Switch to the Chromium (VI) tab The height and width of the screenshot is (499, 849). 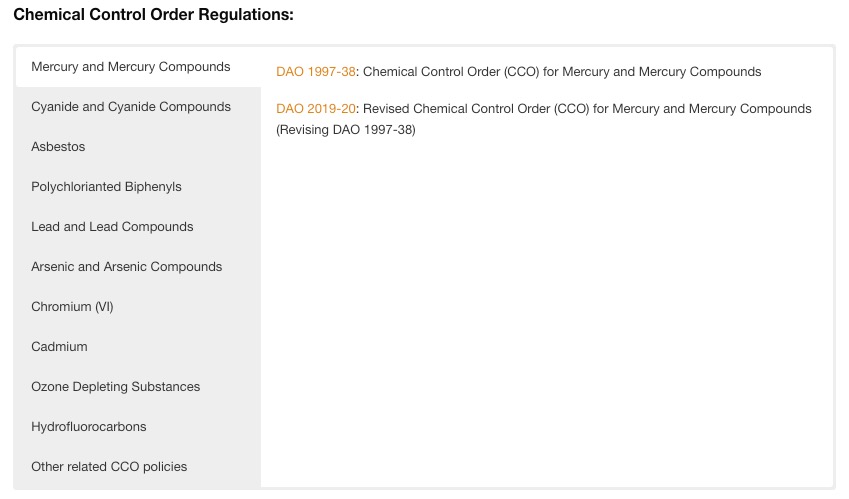point(138,307)
